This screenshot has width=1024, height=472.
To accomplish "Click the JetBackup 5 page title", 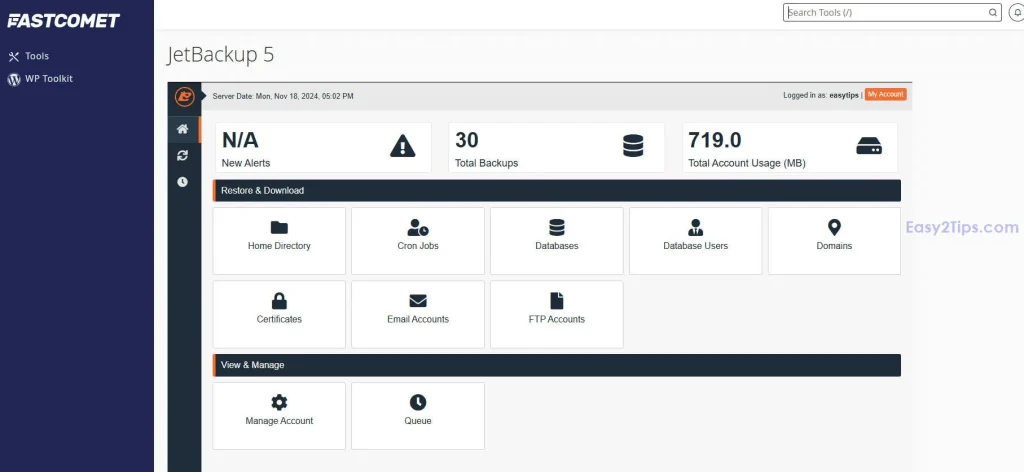I will (x=221, y=55).
